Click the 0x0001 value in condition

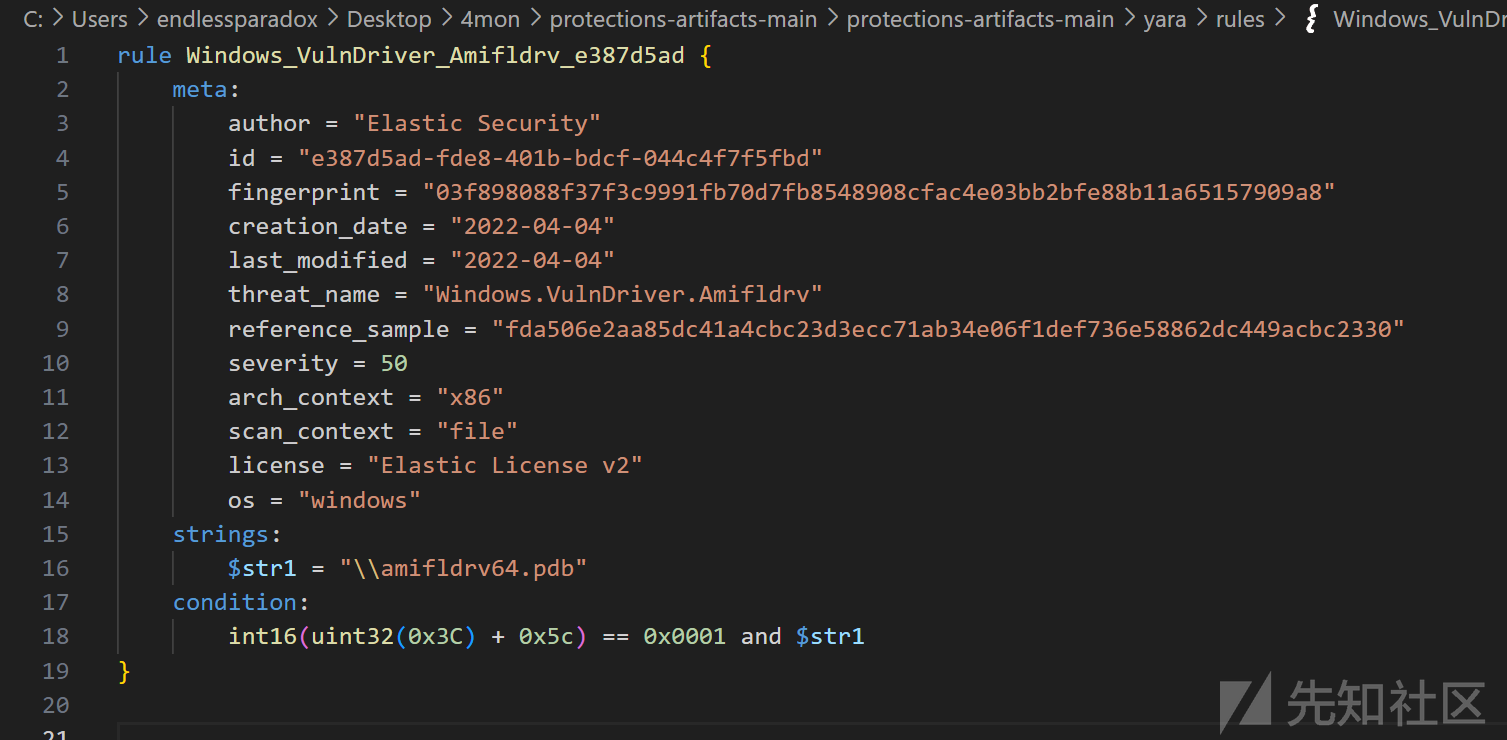point(684,636)
